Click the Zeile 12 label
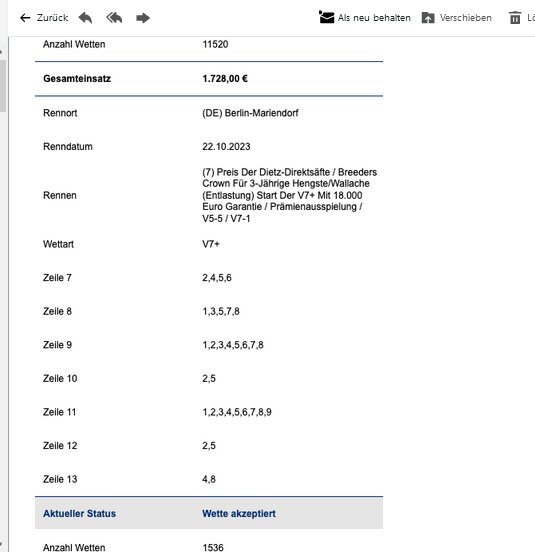This screenshot has height=552, width=535. pyautogui.click(x=60, y=446)
